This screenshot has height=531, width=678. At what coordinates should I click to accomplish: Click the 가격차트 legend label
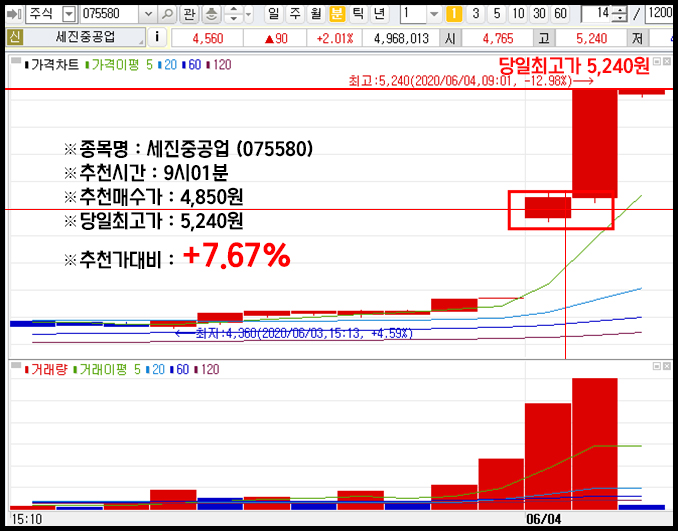point(52,65)
